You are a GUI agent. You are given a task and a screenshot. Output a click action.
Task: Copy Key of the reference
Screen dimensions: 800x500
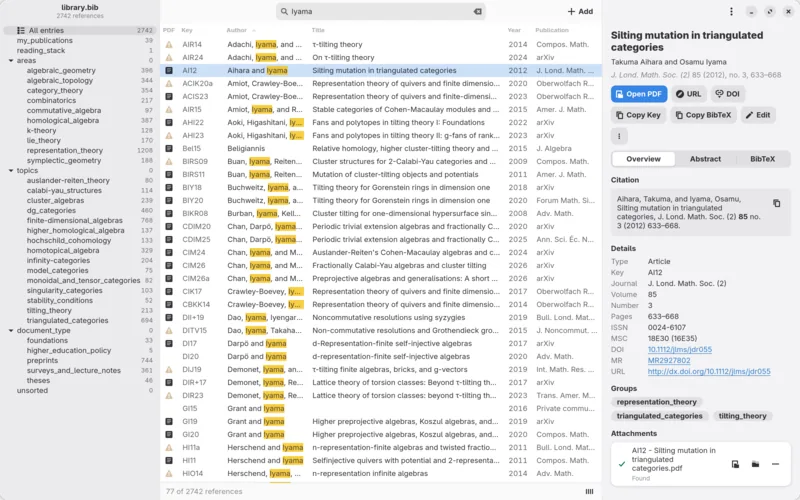point(638,115)
